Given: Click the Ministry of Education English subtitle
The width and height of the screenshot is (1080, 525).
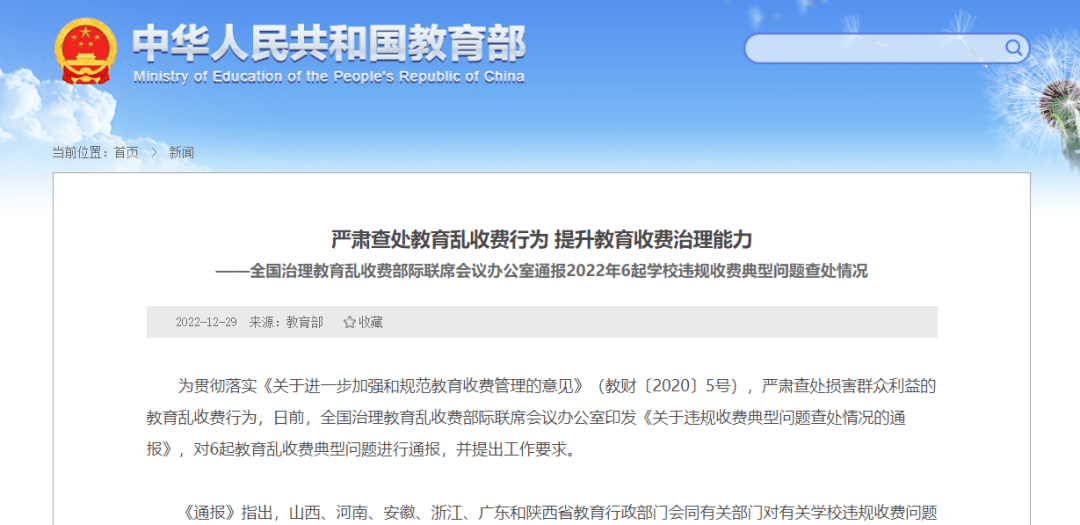Looking at the screenshot, I should click(329, 76).
